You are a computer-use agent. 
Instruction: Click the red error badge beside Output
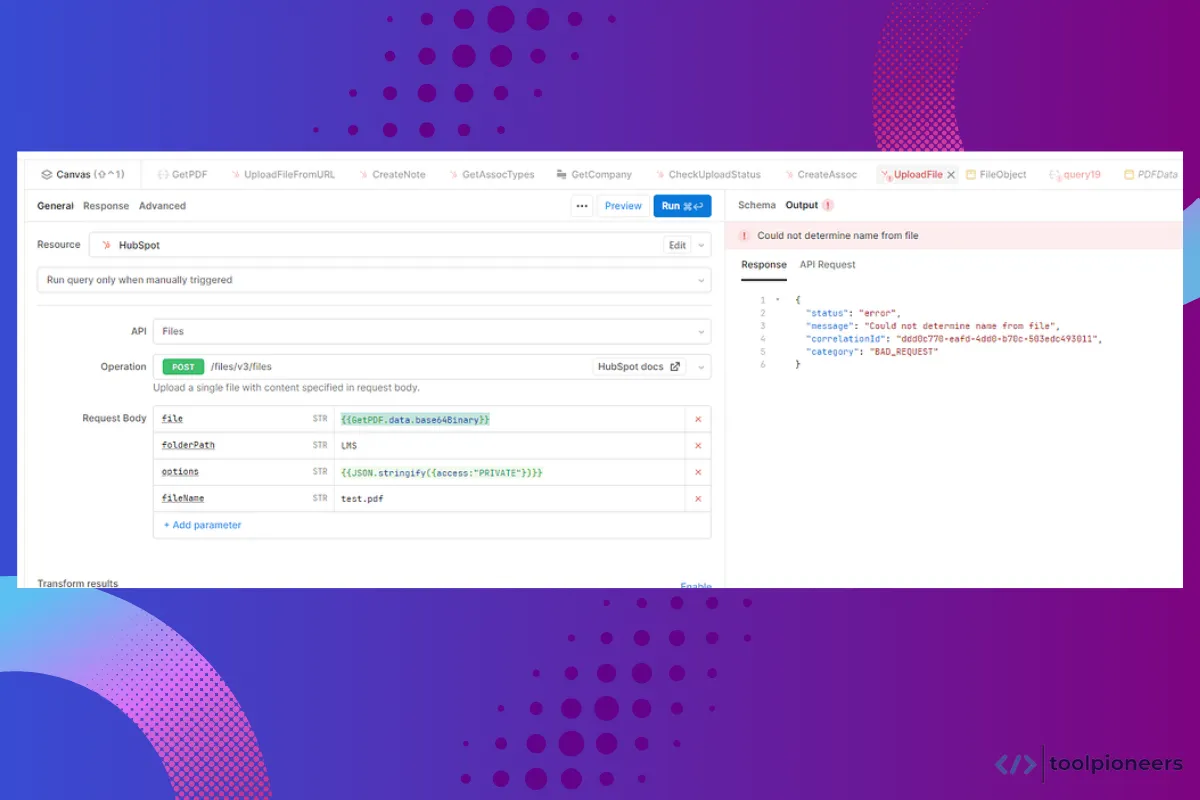[x=828, y=205]
